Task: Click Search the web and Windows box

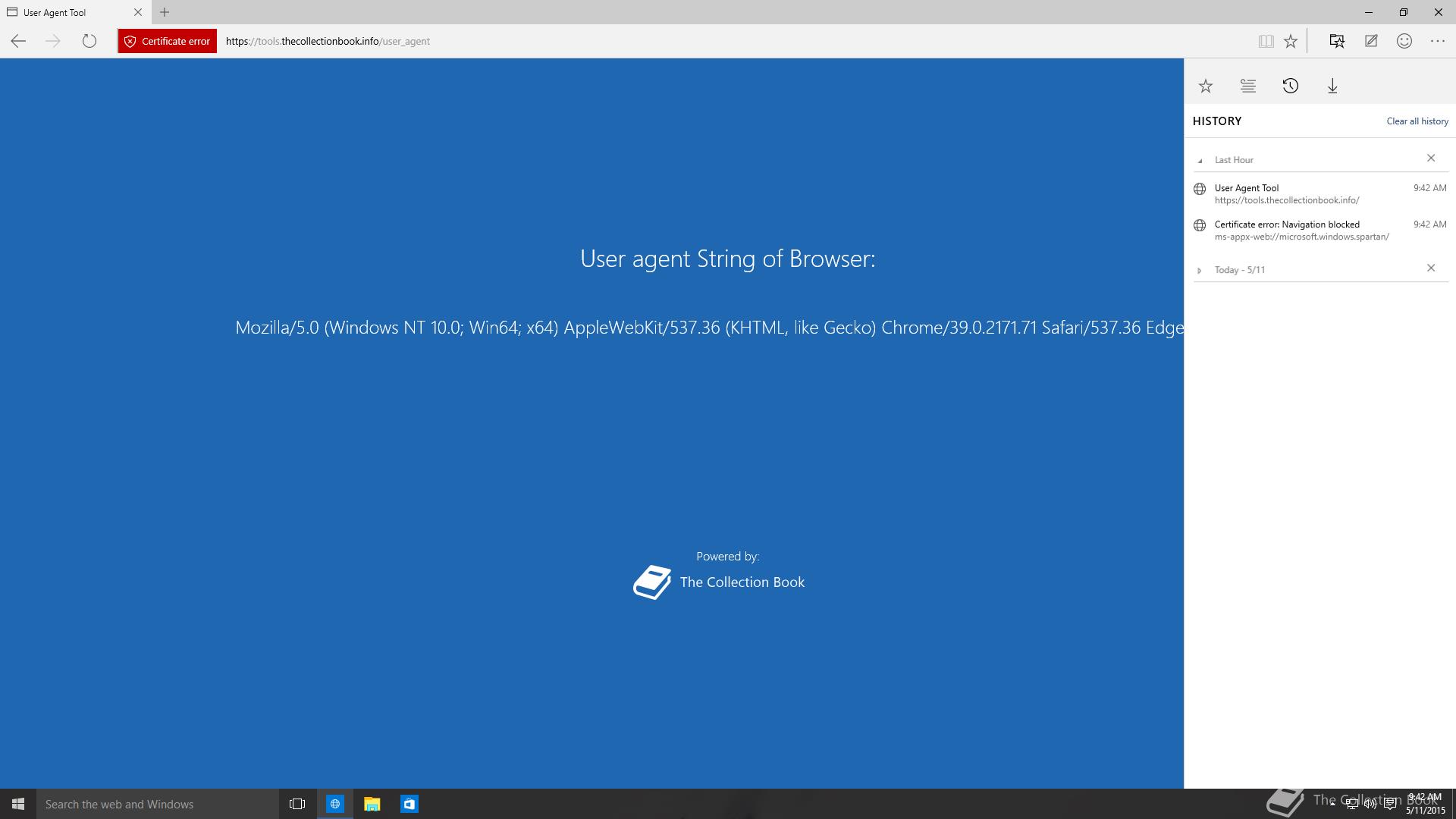Action: tap(158, 804)
